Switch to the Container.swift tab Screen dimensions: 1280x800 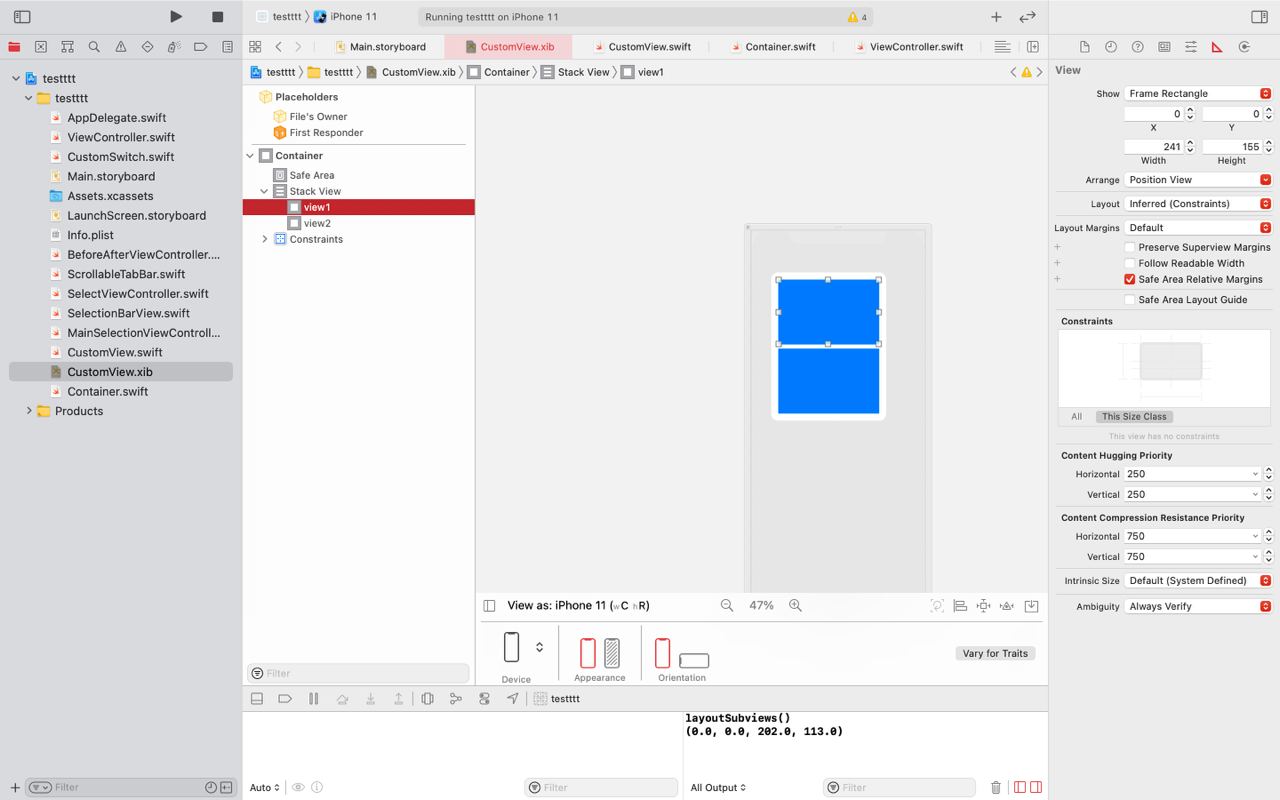pos(780,46)
